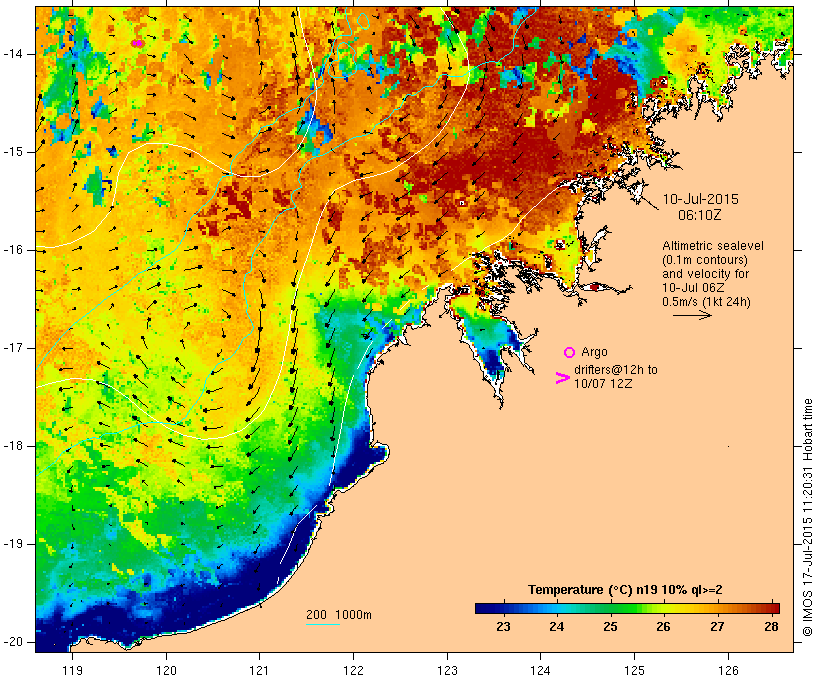Viewport: 820px width, 680px height.
Task: Click the latitude axis label -18
Action: pos(12,446)
